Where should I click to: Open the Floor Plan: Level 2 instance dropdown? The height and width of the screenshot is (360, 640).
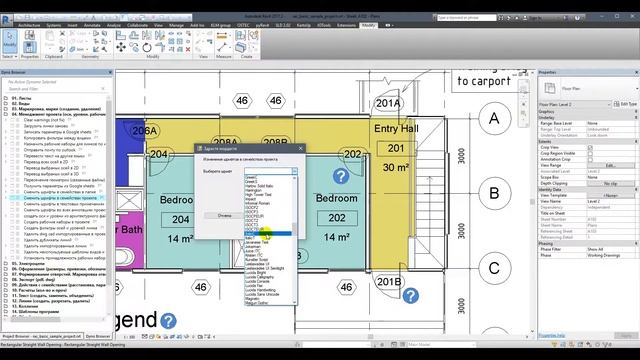tap(609, 104)
